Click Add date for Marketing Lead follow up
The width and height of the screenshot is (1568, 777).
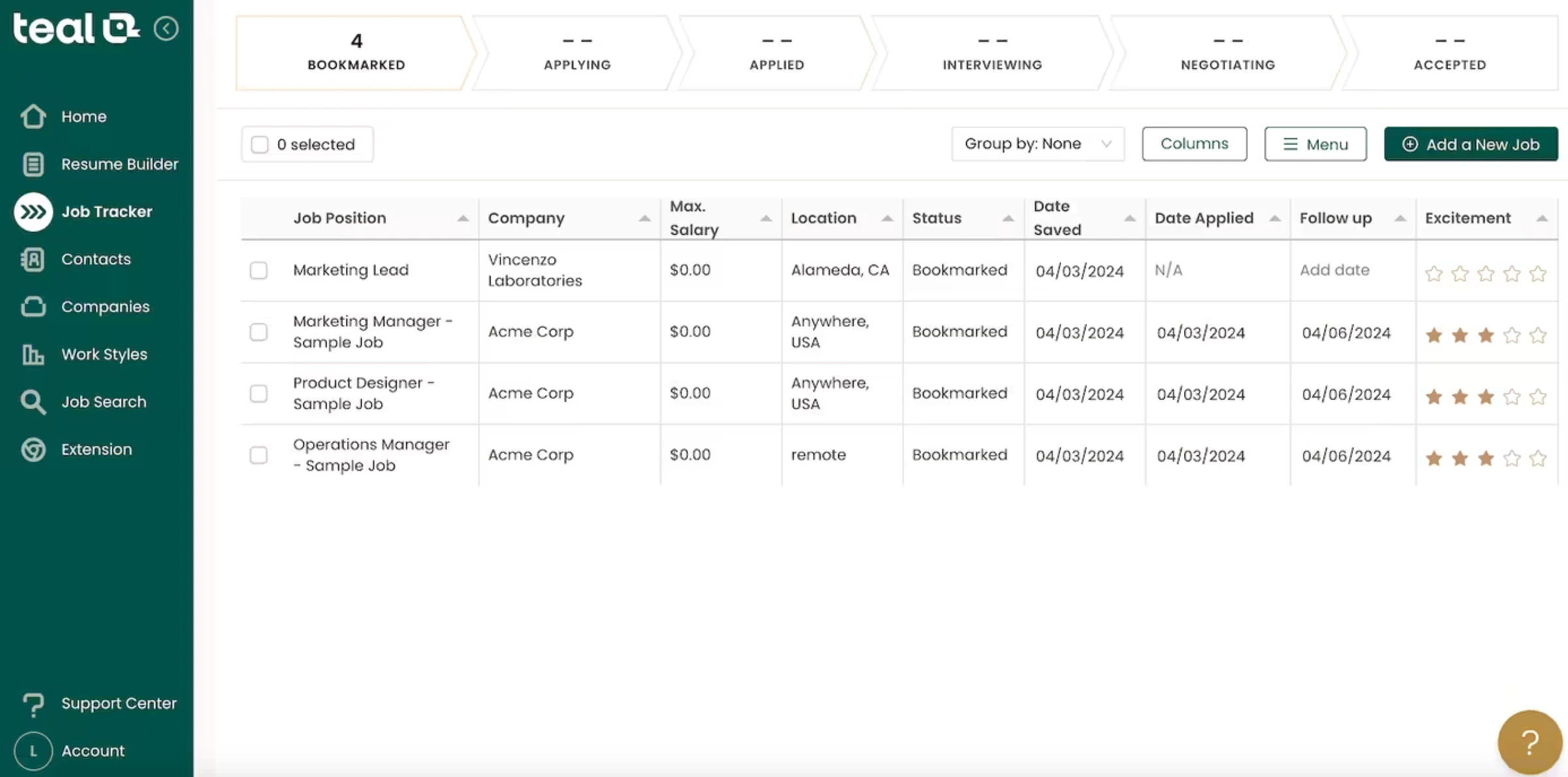1335,270
